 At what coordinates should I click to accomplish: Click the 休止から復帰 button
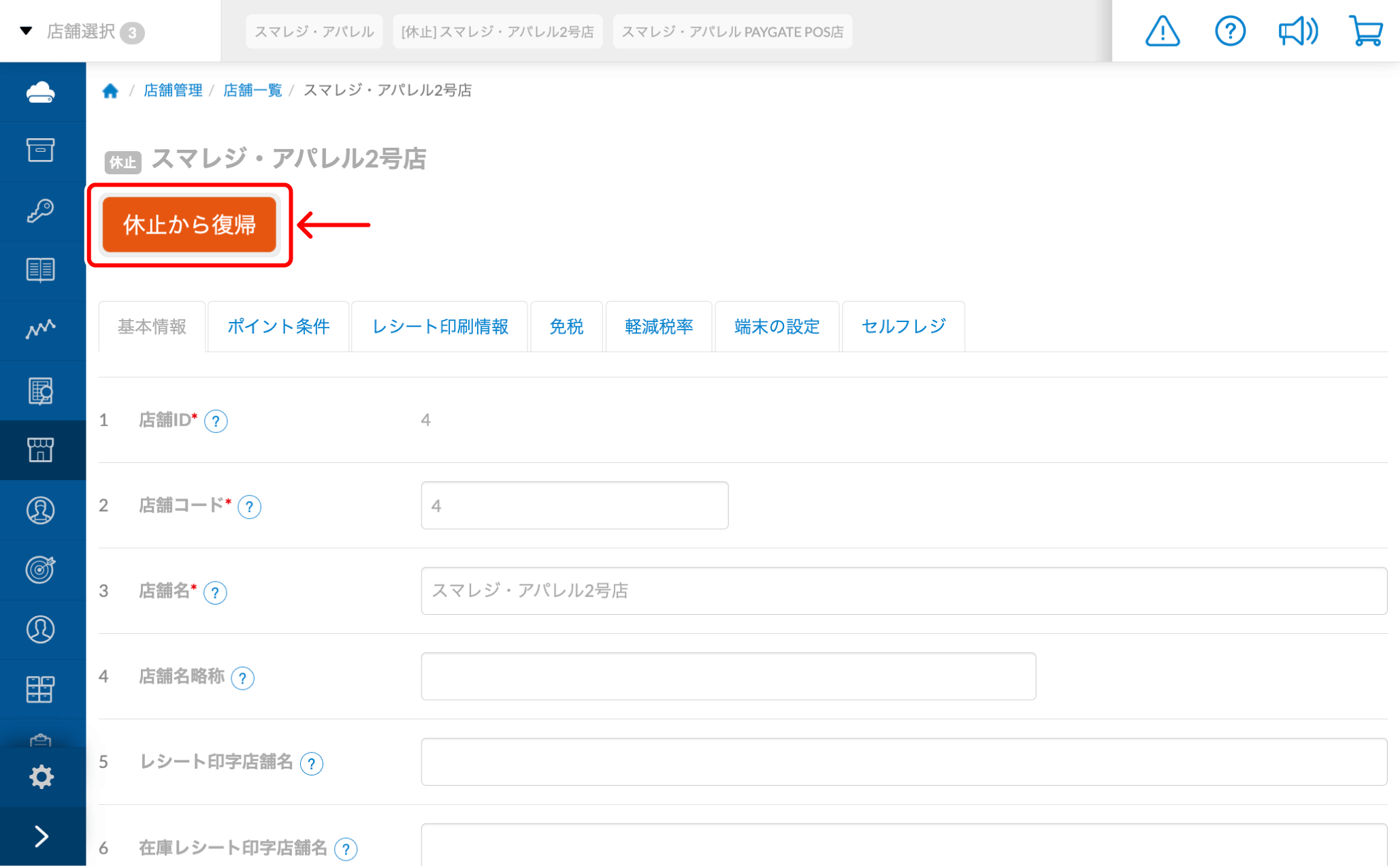(189, 225)
